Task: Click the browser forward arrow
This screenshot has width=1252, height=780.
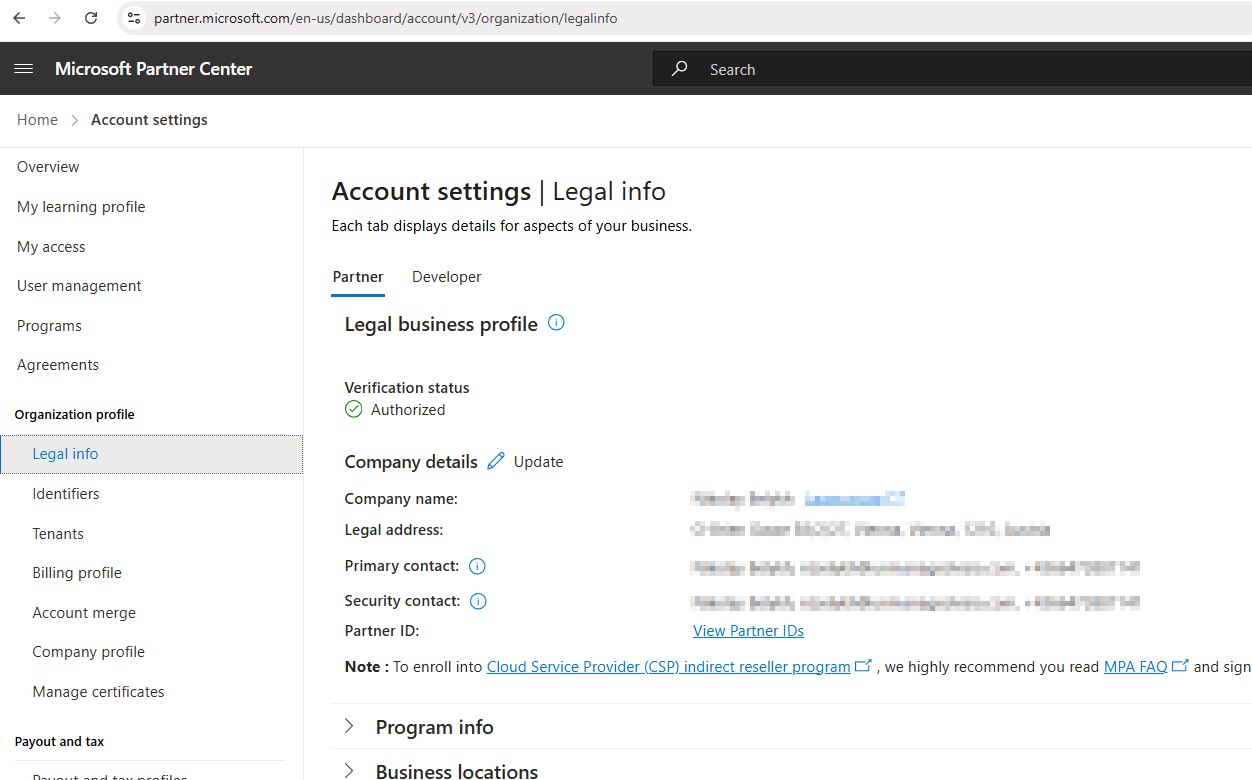Action: tap(55, 18)
